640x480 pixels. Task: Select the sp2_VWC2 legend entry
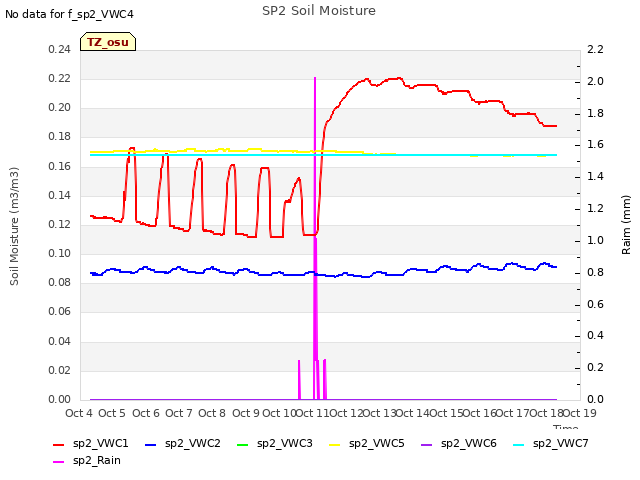click(183, 443)
